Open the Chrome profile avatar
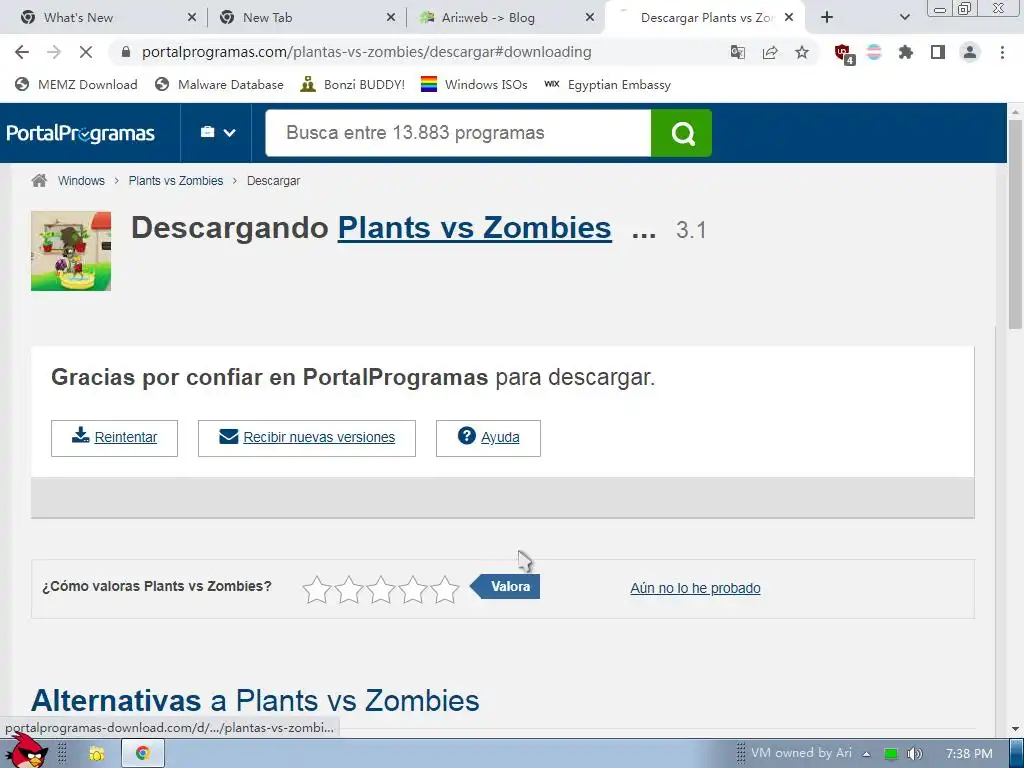Image resolution: width=1024 pixels, height=768 pixels. point(970,52)
